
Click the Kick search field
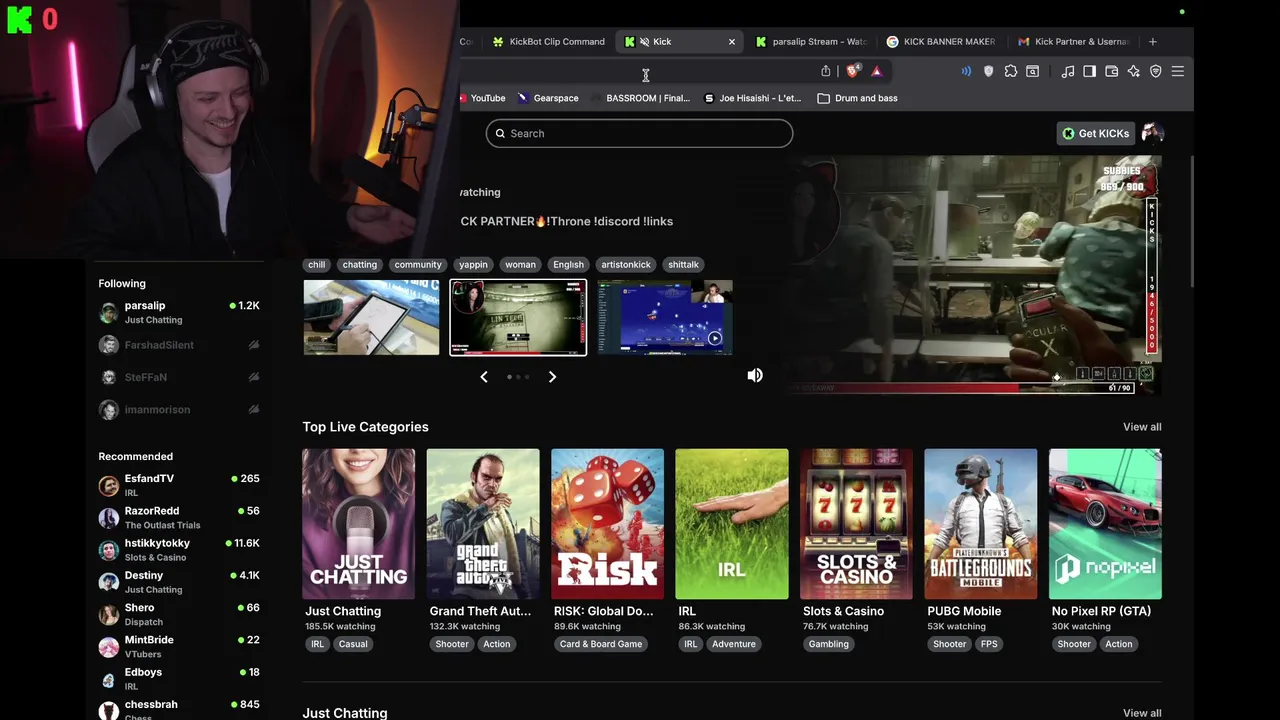click(639, 133)
